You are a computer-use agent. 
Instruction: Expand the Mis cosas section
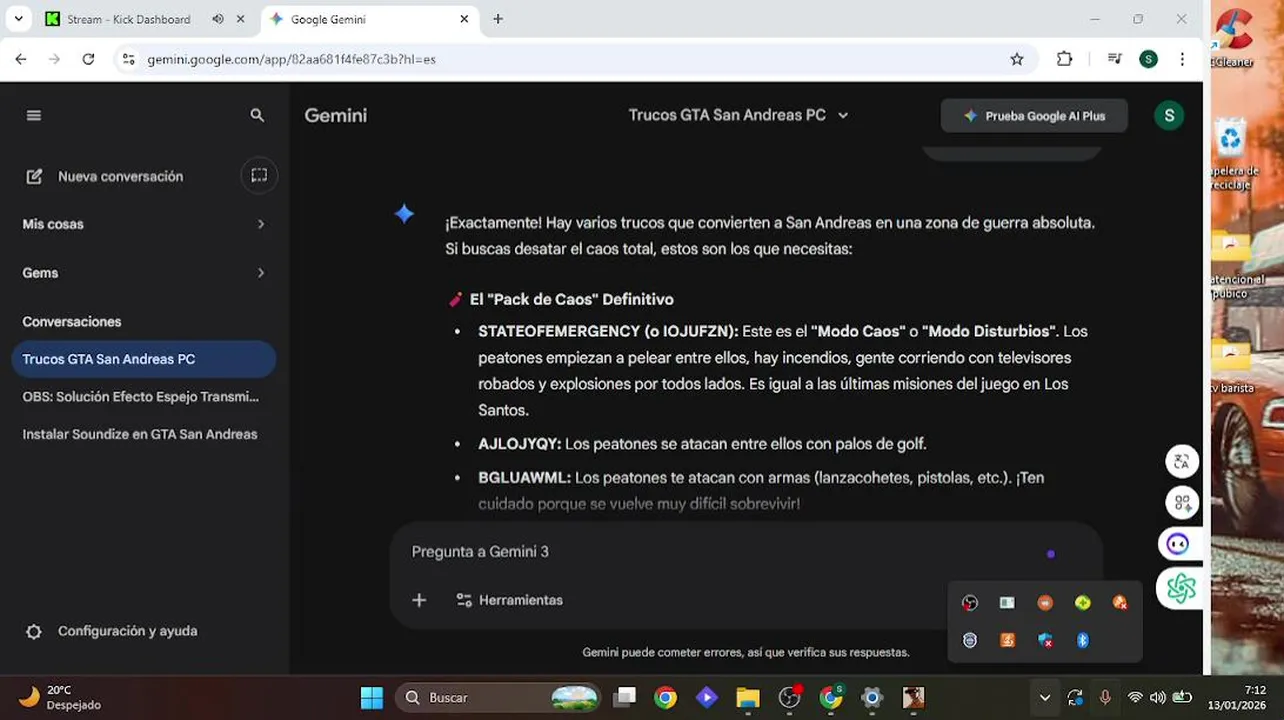coord(145,224)
